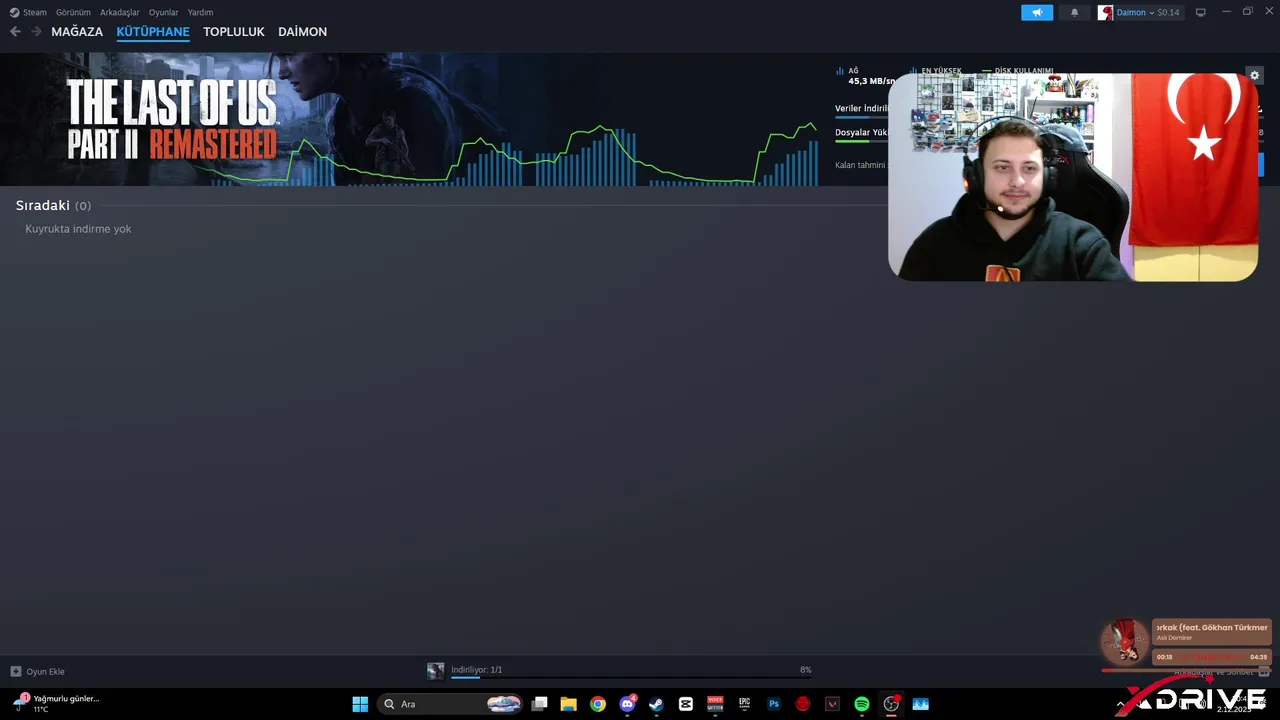This screenshot has width=1280, height=720.
Task: Open download settings gear icon
Action: click(1255, 75)
